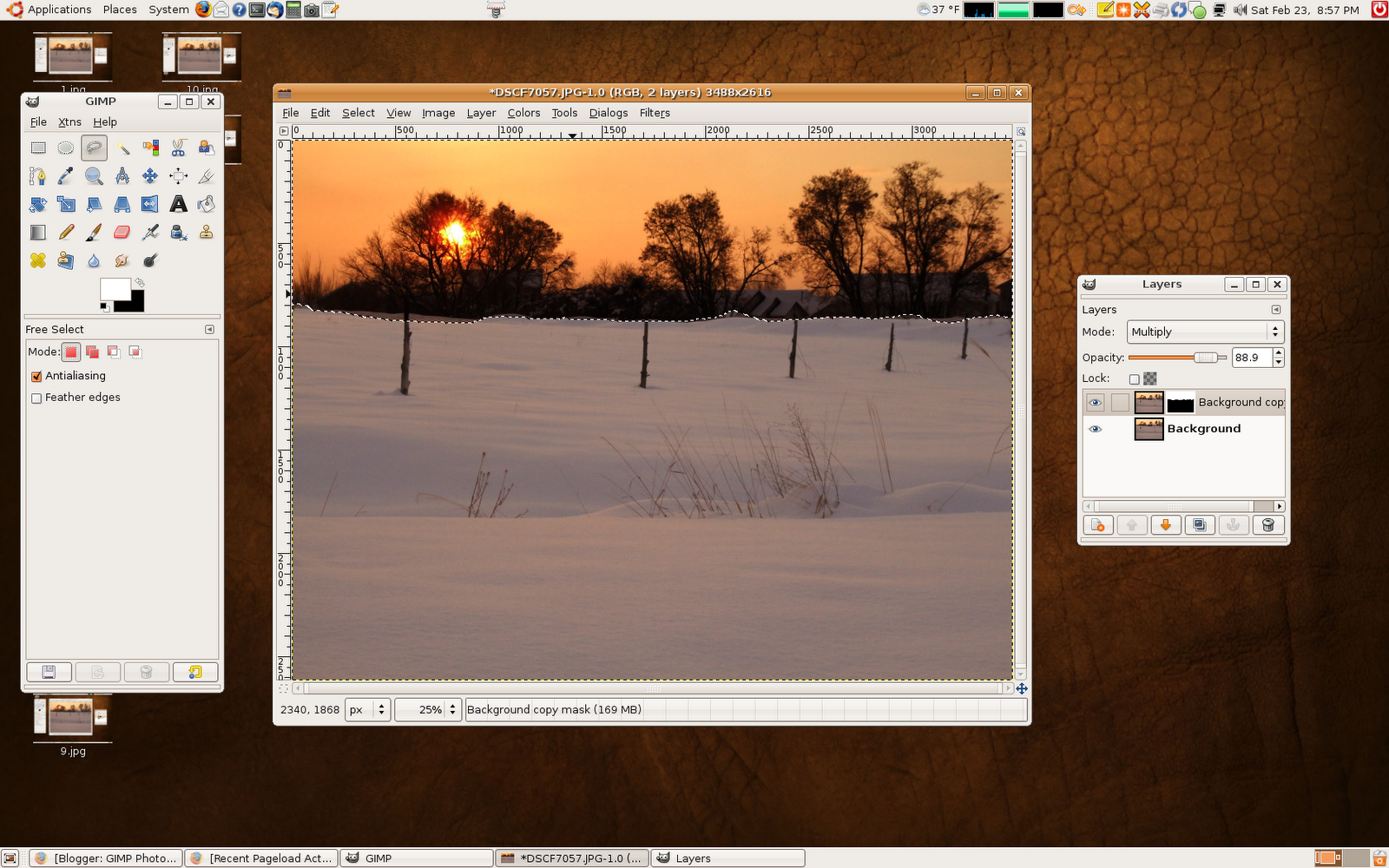Select the Zoom magnifier tool
1389x868 pixels.
click(94, 176)
